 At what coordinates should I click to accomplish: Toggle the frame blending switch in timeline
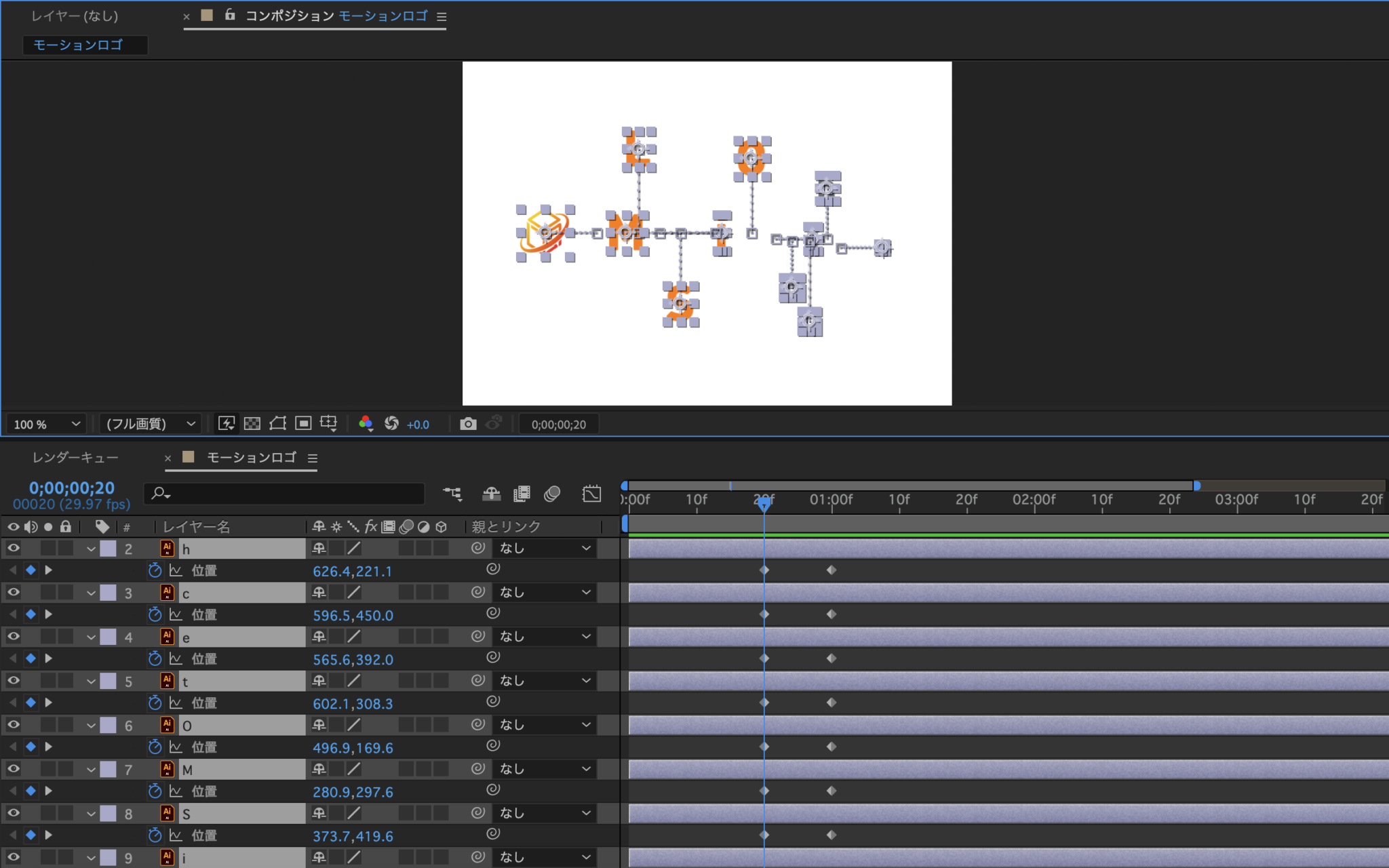point(522,494)
